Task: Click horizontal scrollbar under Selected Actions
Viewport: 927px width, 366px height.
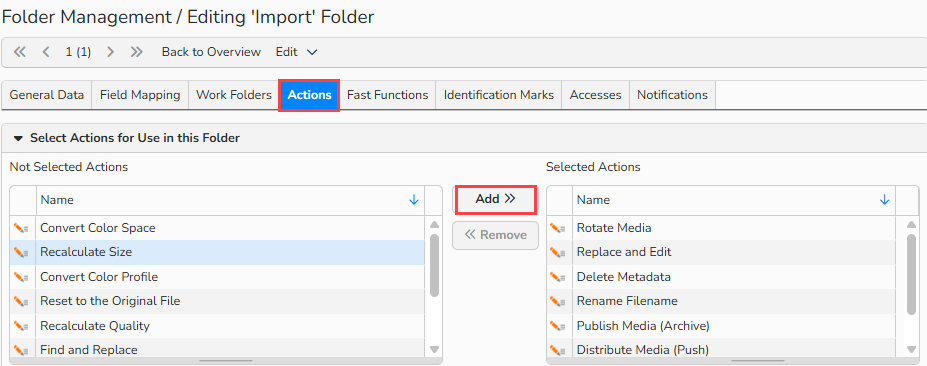Action: pos(758,360)
